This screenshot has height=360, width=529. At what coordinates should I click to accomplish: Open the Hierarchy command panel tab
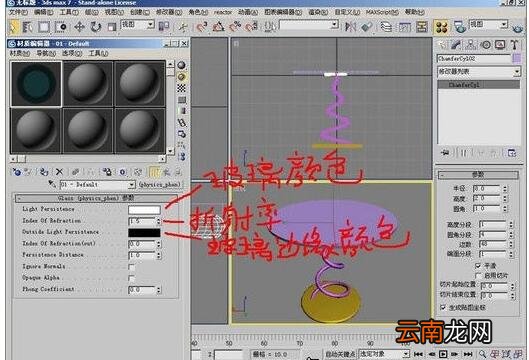(x=471, y=45)
